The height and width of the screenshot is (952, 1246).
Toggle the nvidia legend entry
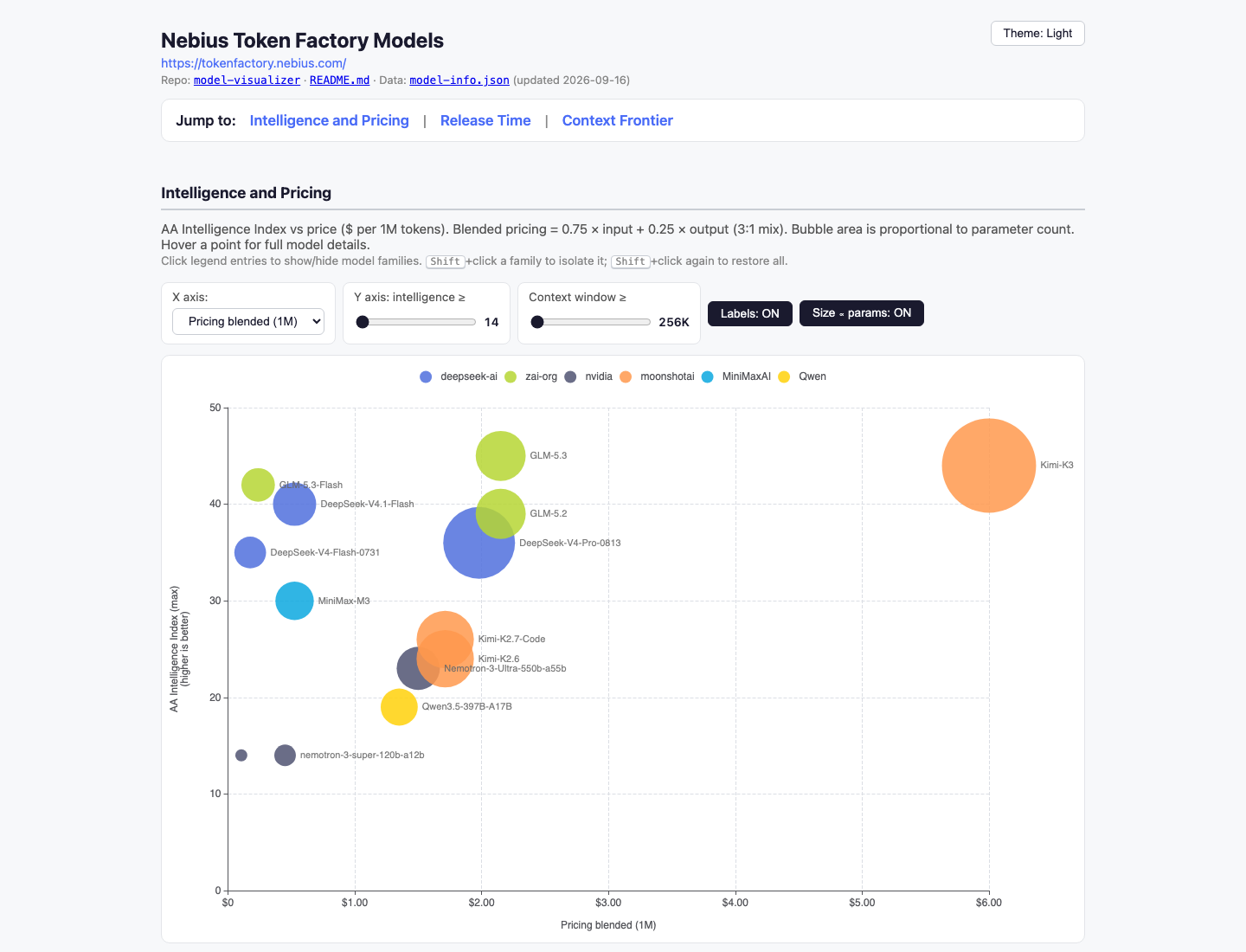click(x=588, y=376)
